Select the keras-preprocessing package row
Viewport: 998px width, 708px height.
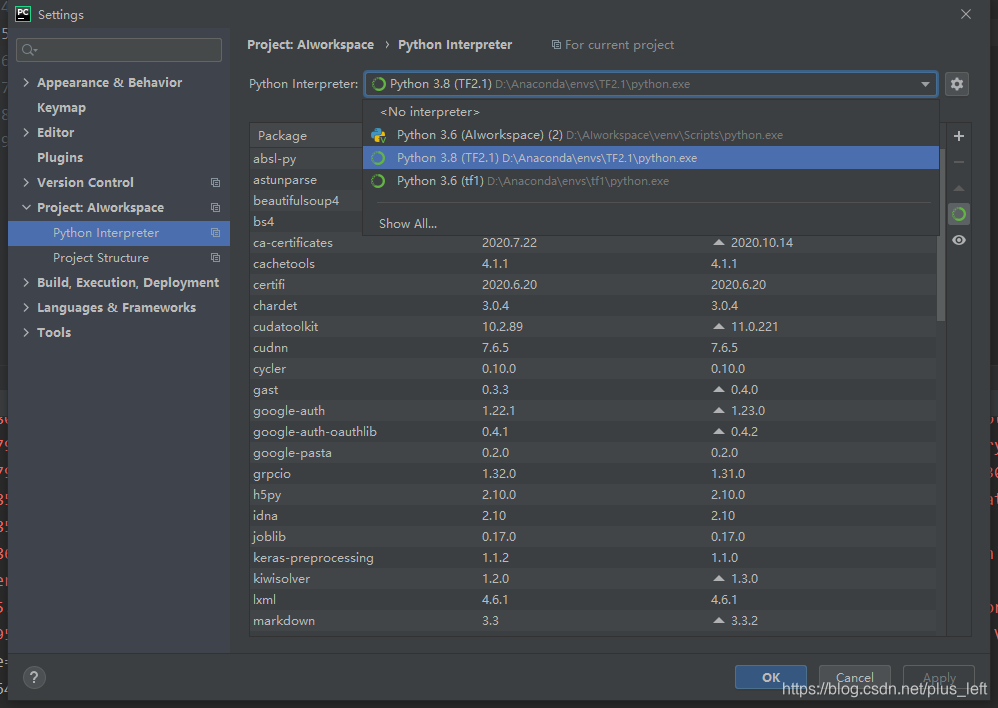(x=593, y=558)
